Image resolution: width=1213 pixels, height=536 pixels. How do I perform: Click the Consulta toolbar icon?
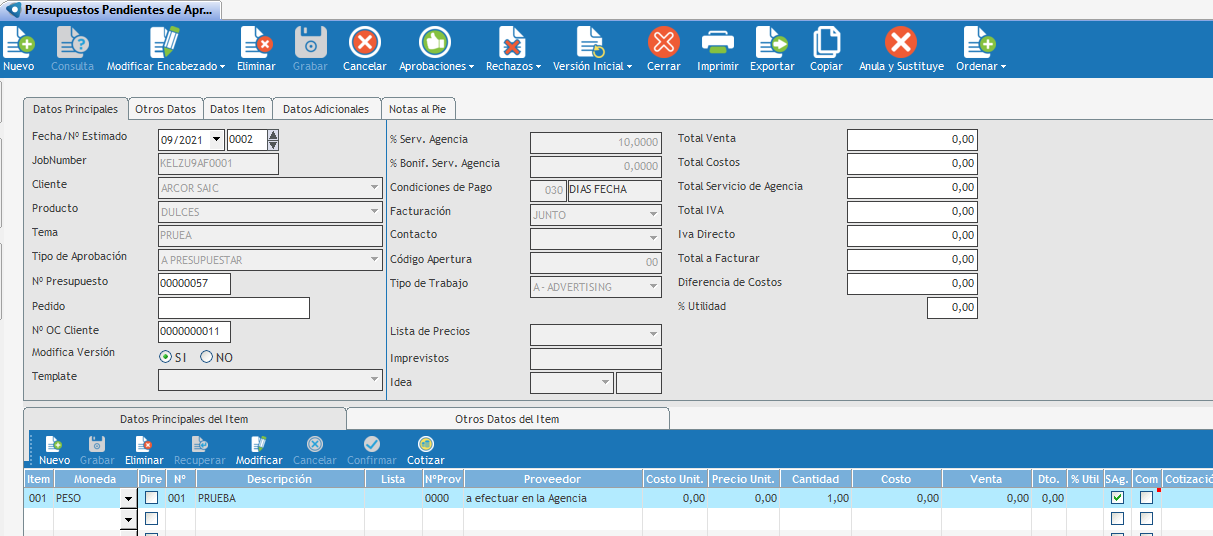point(72,42)
